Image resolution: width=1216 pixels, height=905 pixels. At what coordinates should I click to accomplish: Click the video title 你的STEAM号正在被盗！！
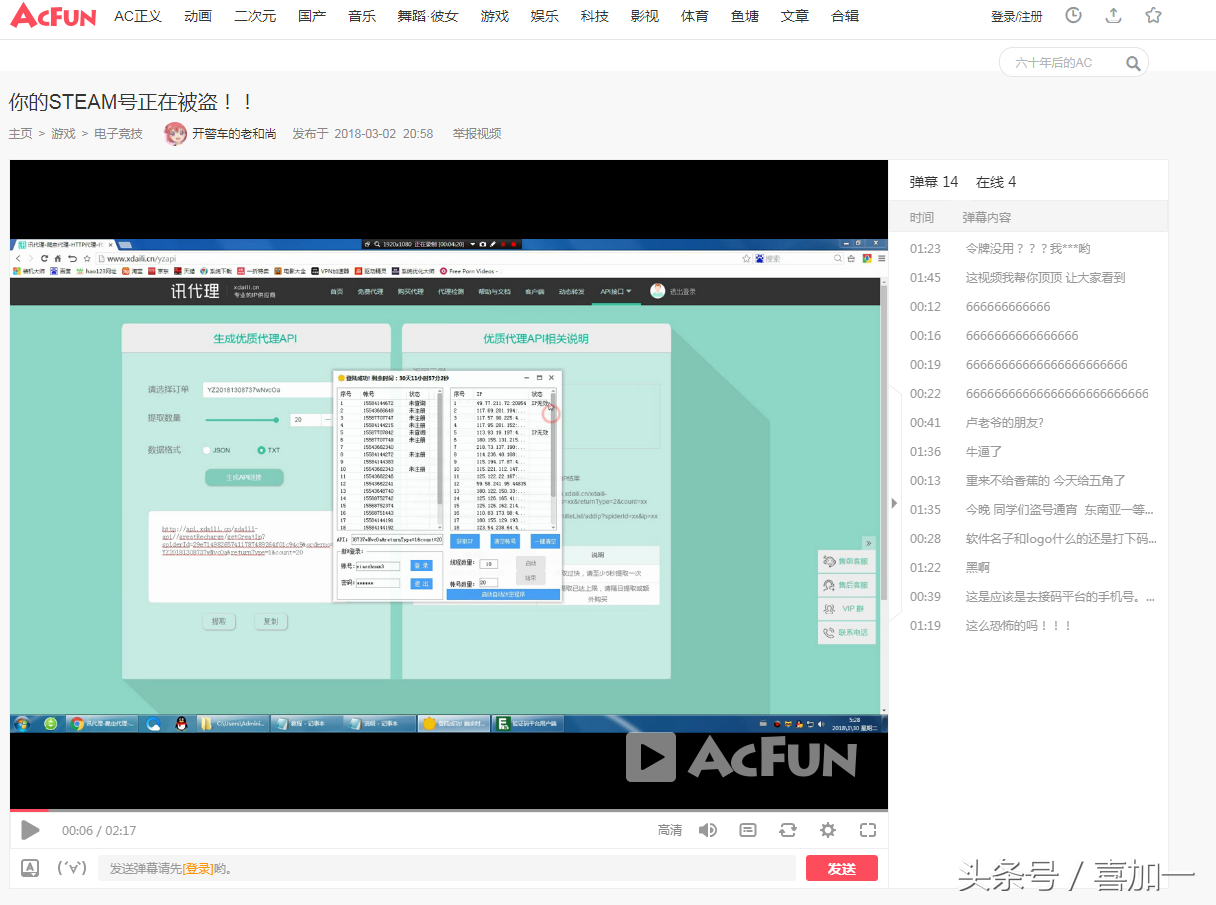[132, 101]
